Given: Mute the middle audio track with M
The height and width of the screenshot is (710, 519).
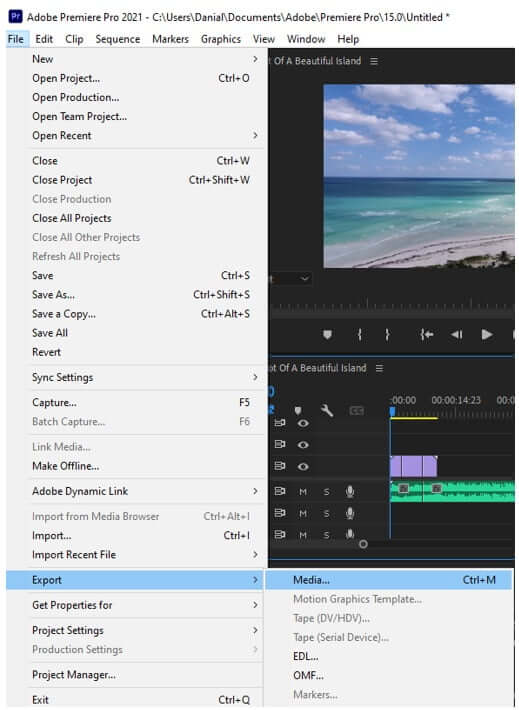Looking at the screenshot, I should 303,513.
